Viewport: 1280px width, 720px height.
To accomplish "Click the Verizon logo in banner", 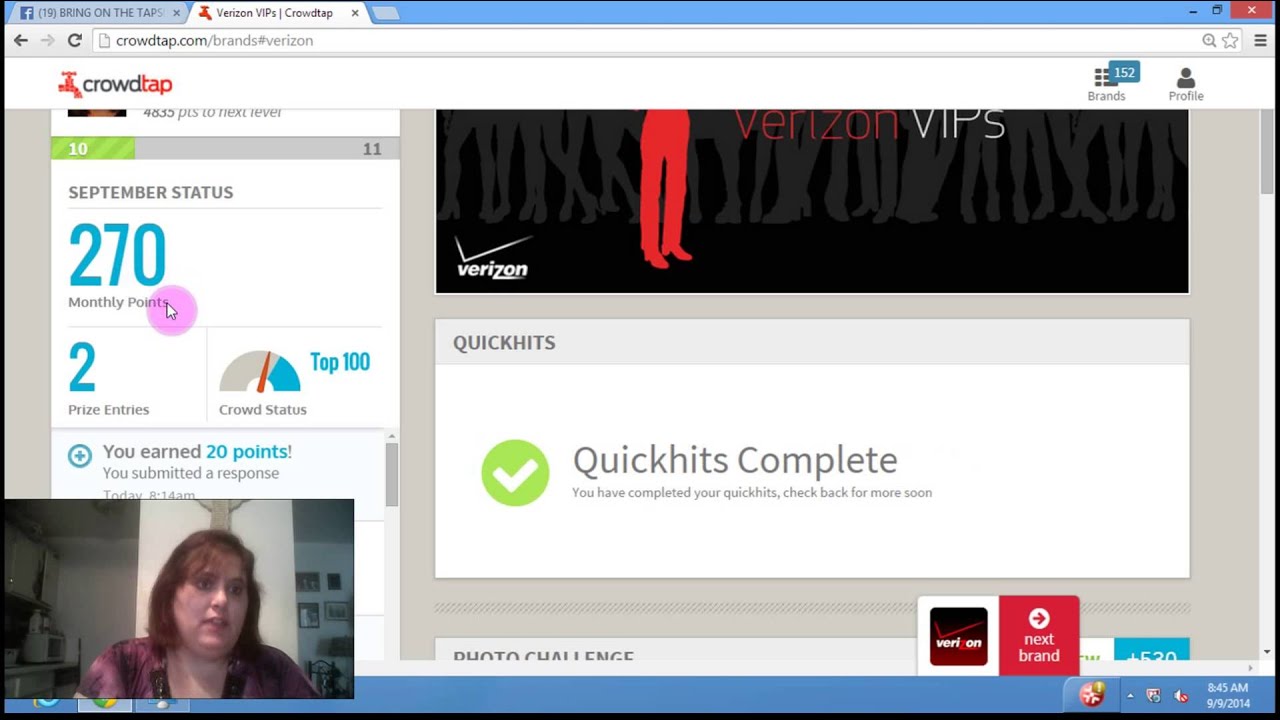I will click(x=492, y=257).
